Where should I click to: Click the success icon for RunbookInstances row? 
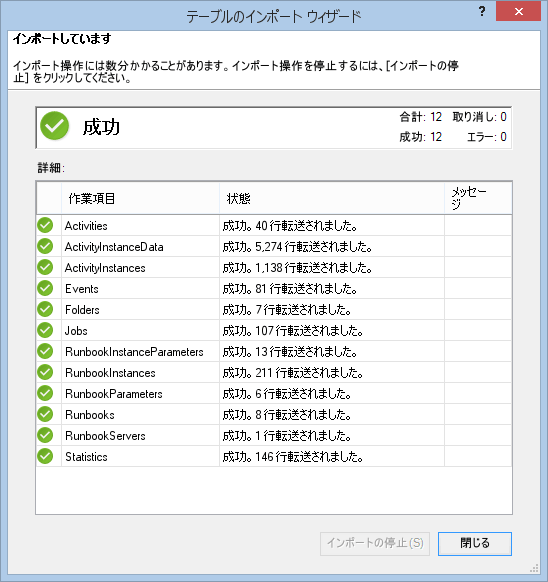pos(45,372)
